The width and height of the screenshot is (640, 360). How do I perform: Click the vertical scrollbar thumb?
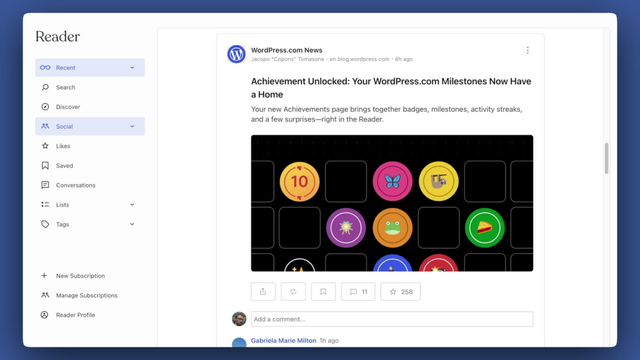tap(607, 158)
